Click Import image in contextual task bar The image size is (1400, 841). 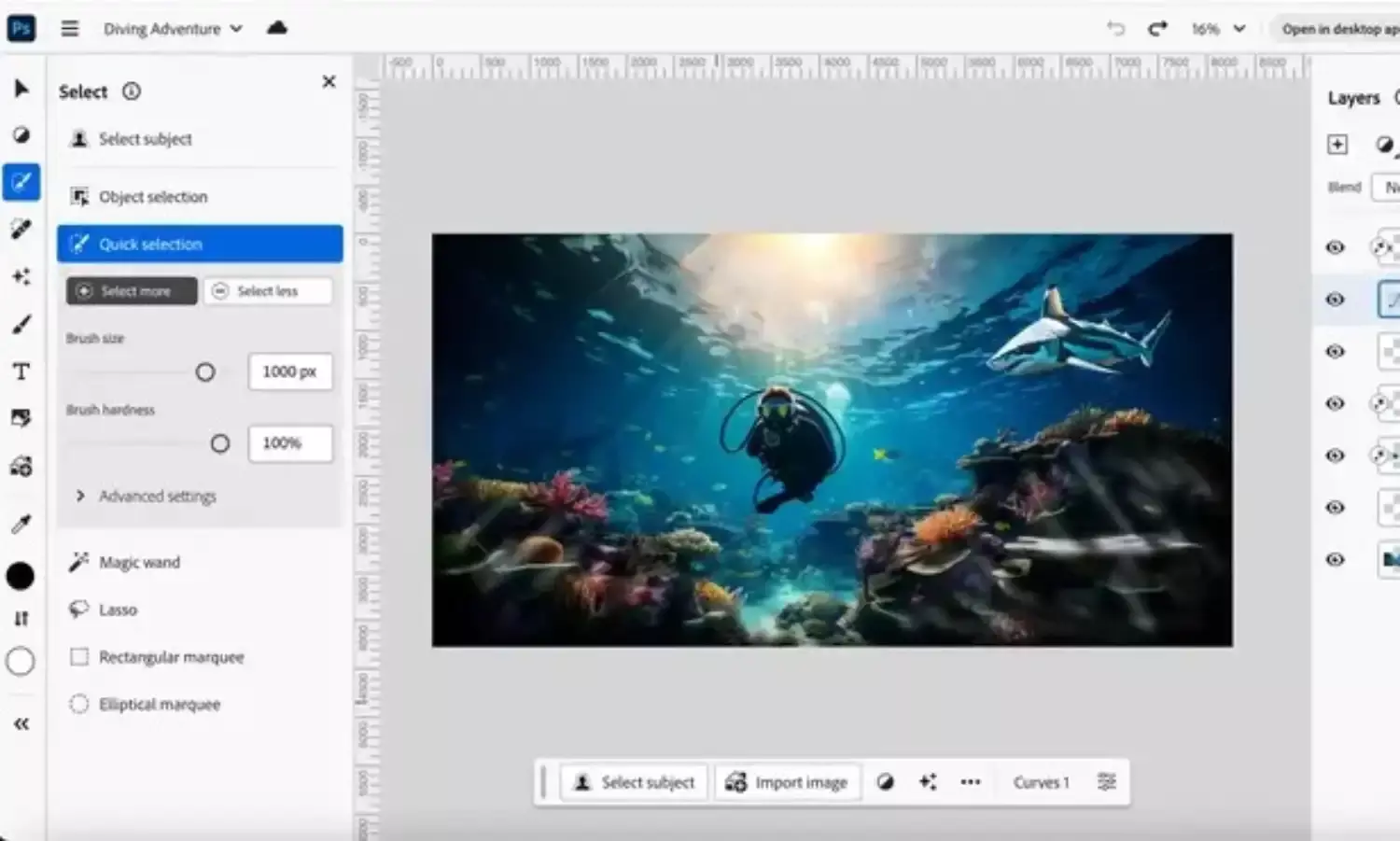pyautogui.click(x=787, y=782)
